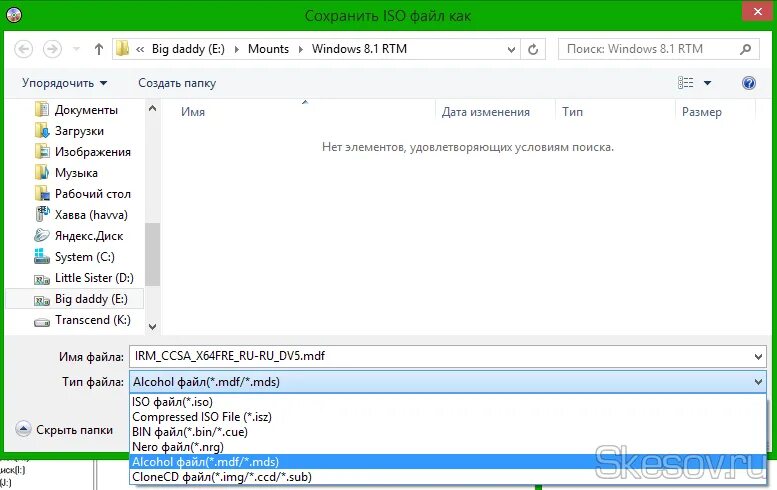
Task: Click the Windows 8.1 RTM breadcrumb
Action: click(x=359, y=49)
